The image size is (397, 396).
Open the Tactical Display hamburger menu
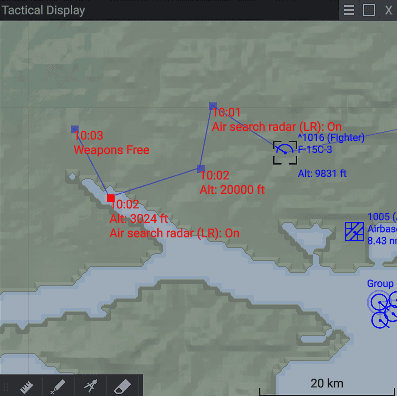pyautogui.click(x=349, y=10)
